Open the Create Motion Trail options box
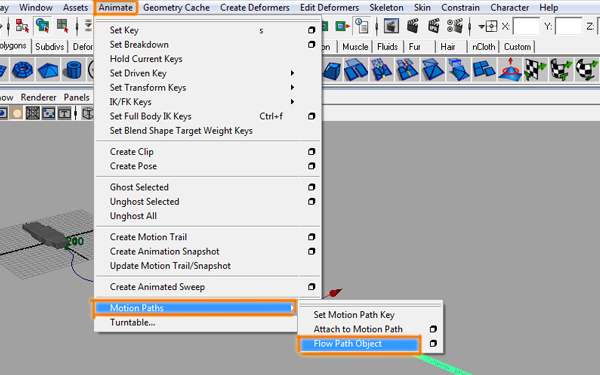 click(311, 237)
